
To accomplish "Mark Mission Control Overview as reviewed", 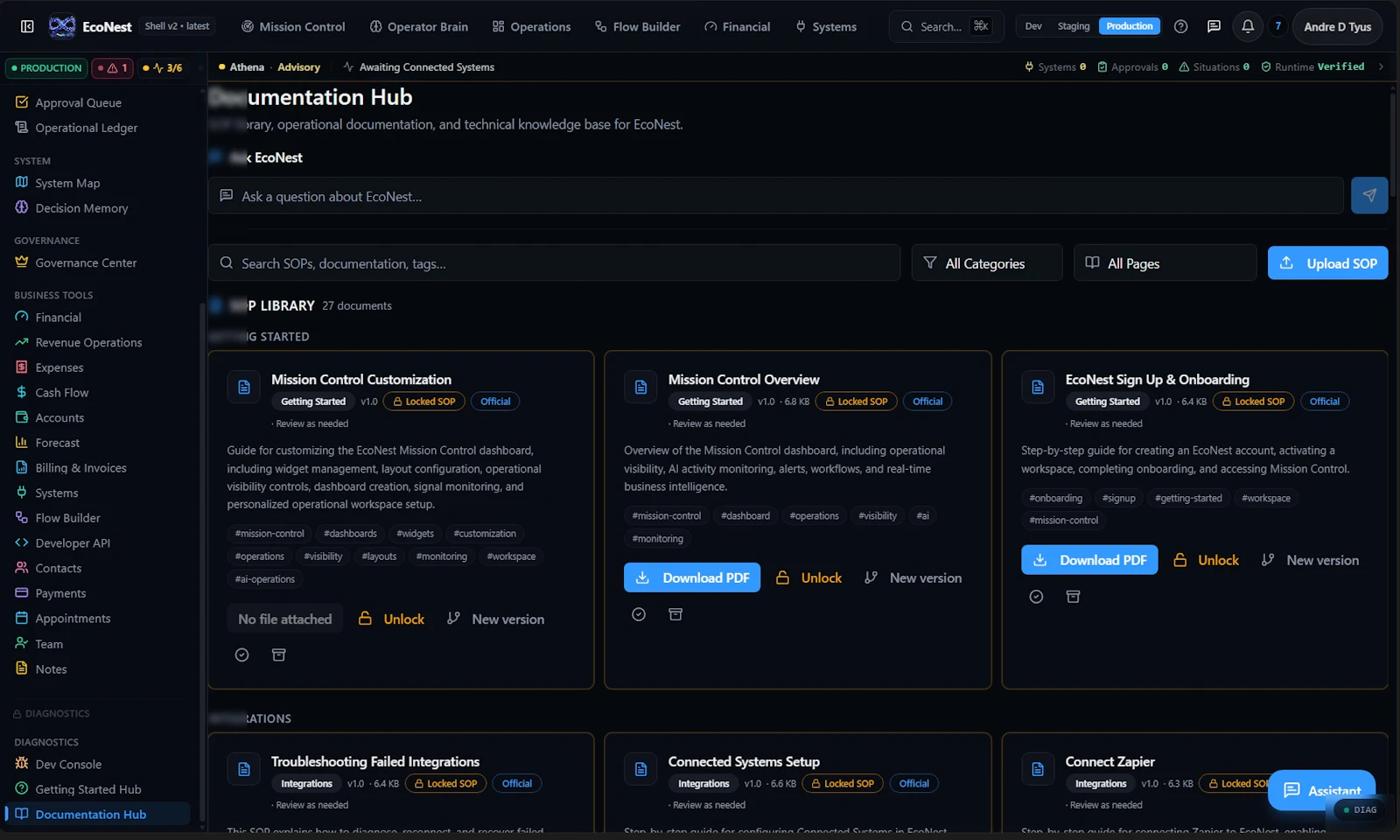I will point(639,614).
